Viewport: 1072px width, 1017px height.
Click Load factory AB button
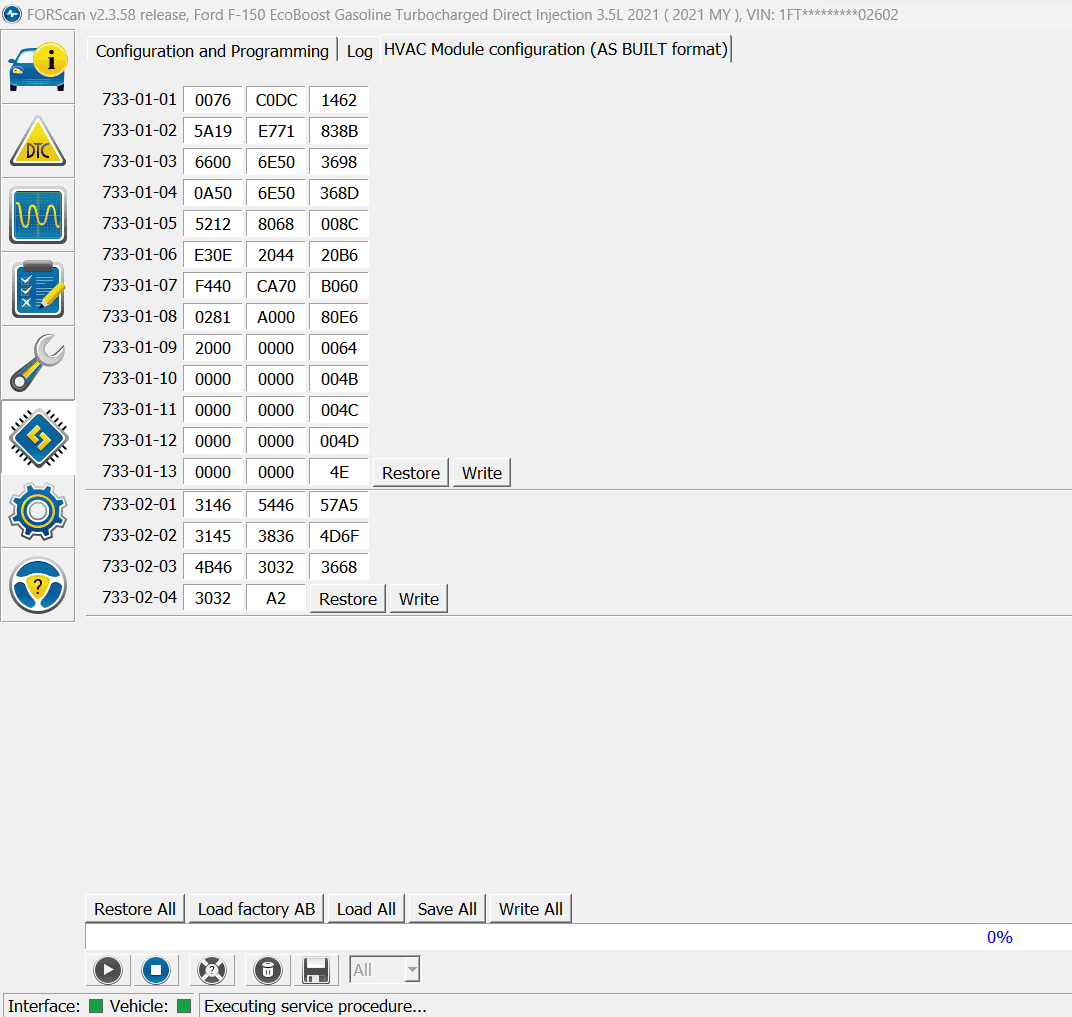coord(256,909)
